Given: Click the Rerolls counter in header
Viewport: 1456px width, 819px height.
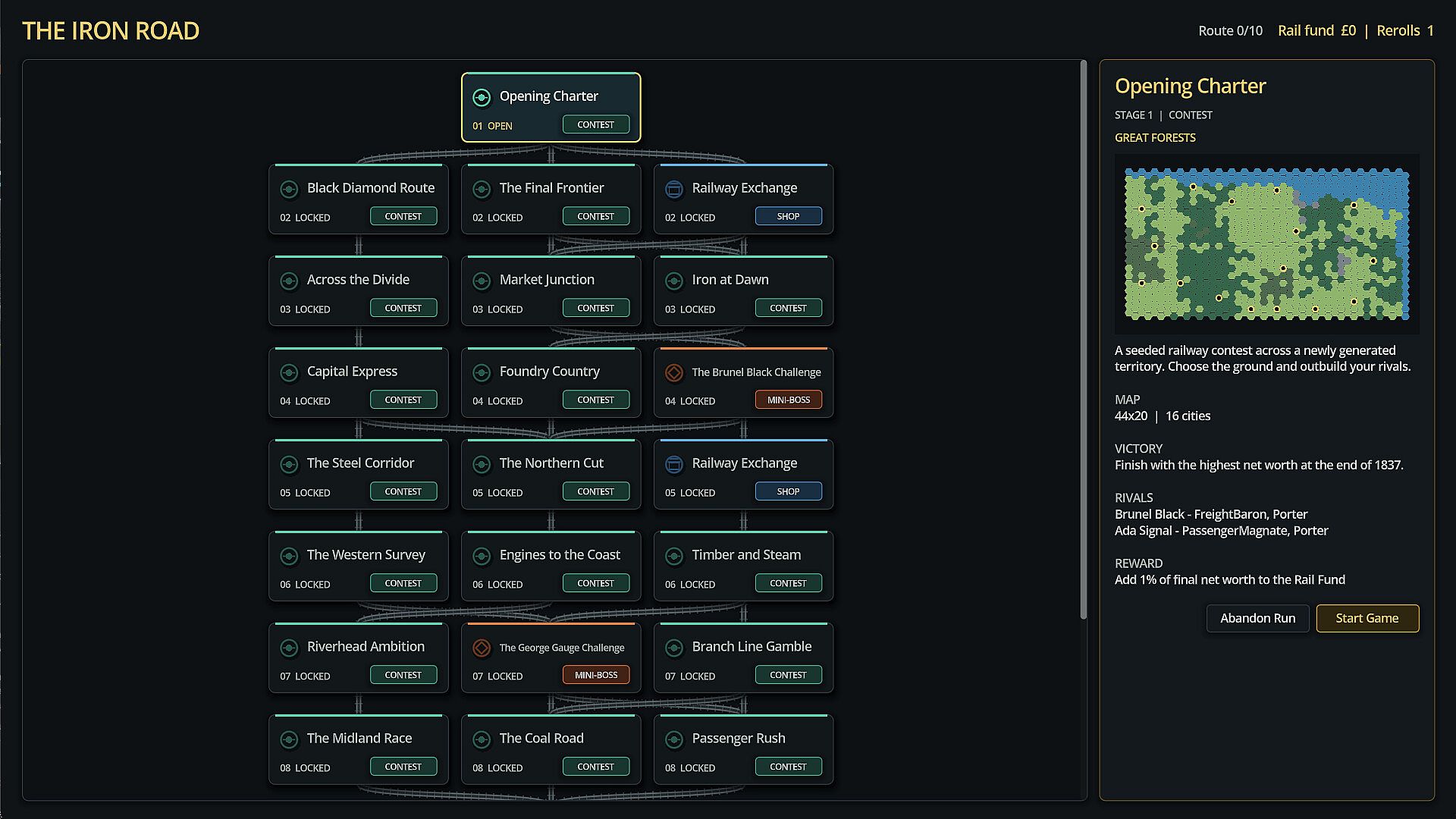Looking at the screenshot, I should coord(1405,30).
